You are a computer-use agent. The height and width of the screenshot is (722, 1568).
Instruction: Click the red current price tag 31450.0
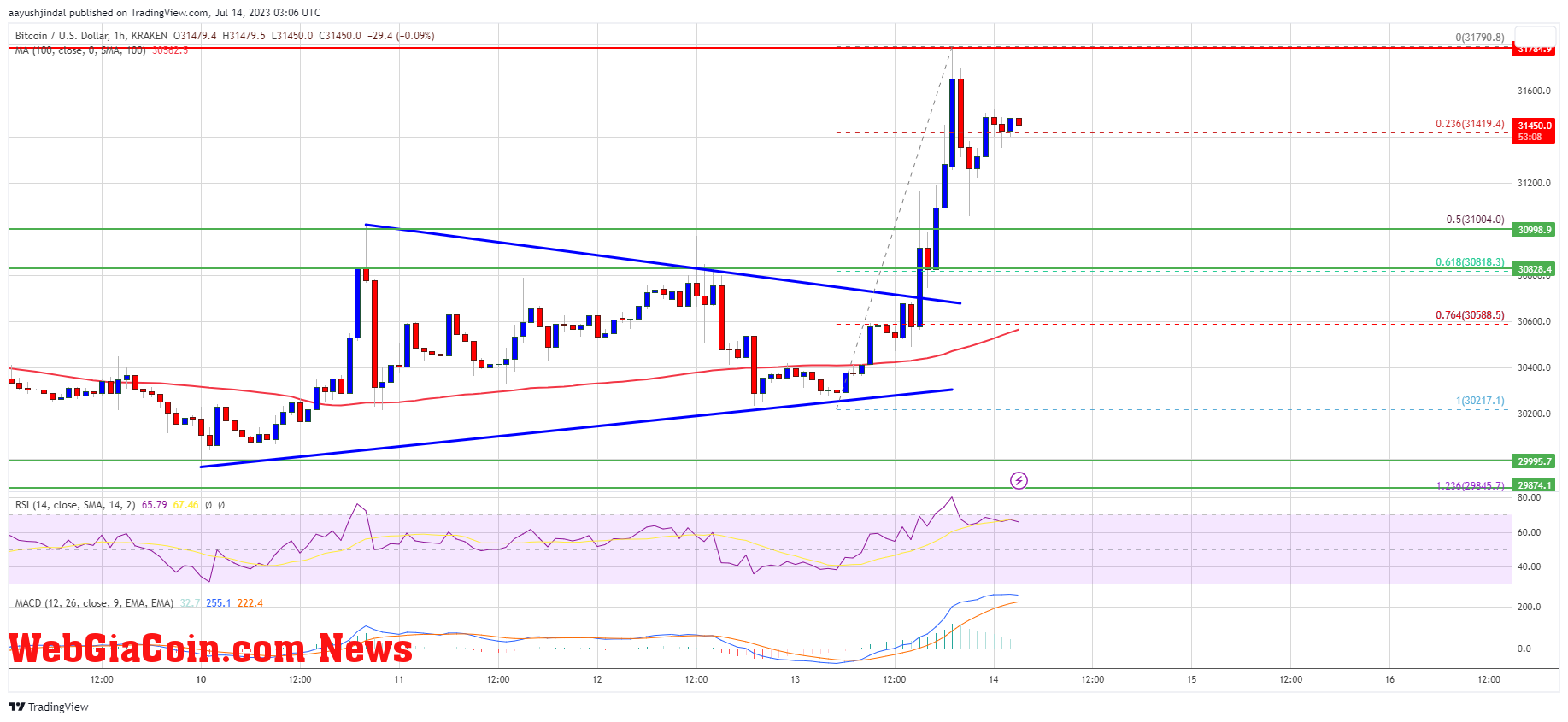[1534, 131]
